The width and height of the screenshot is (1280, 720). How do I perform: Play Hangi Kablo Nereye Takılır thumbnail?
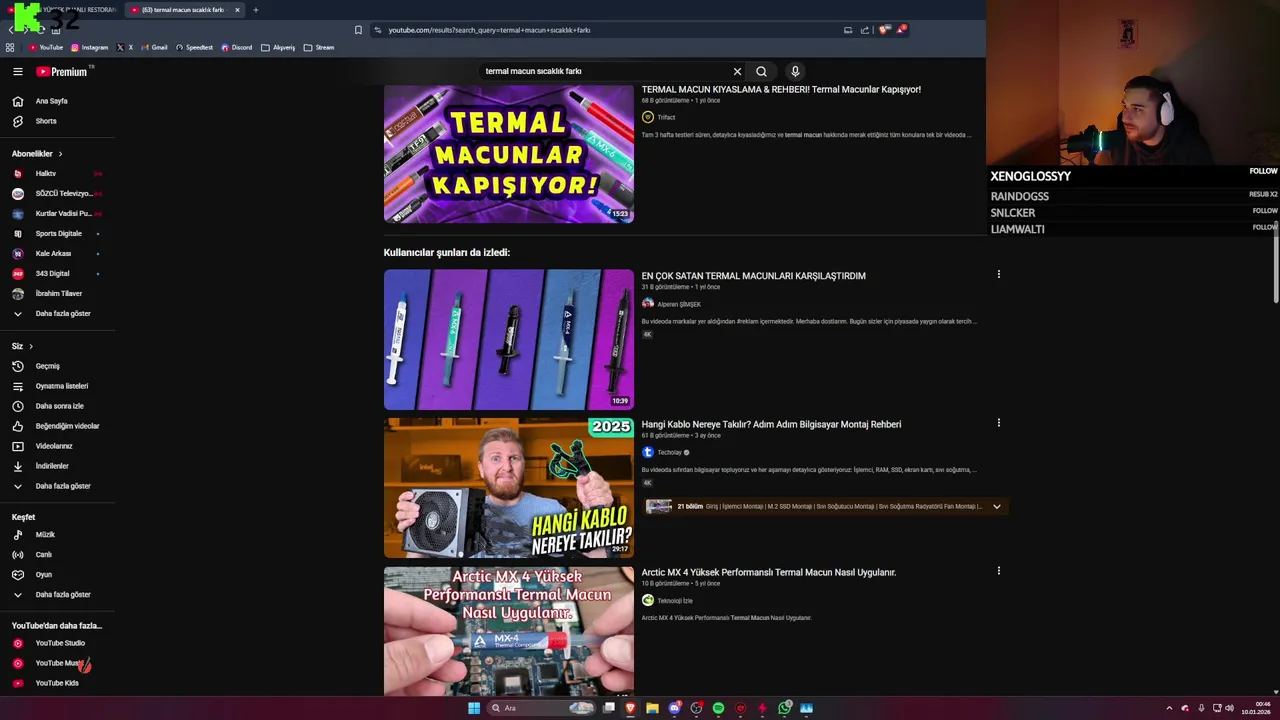pyautogui.click(x=508, y=487)
